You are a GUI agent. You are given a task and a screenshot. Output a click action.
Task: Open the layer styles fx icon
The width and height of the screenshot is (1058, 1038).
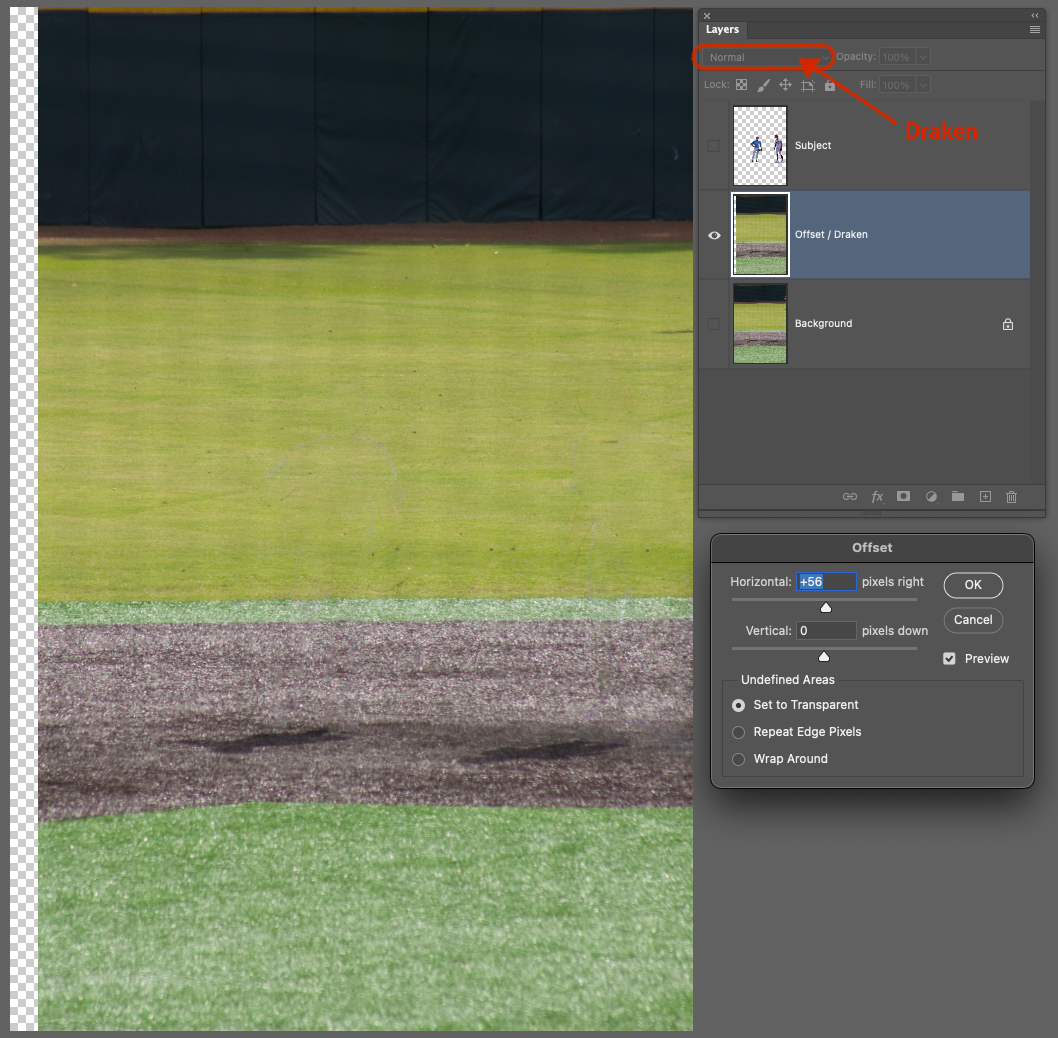tap(877, 496)
